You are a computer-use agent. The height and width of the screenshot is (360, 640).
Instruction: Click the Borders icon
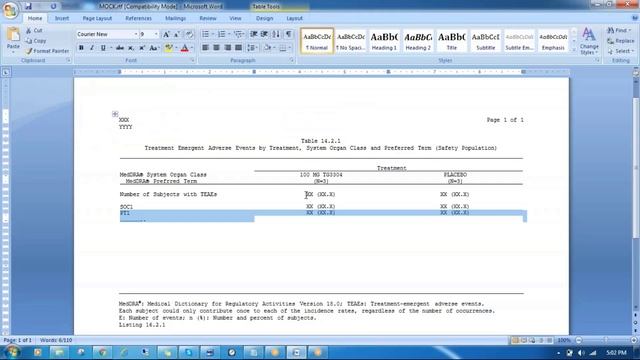[282, 48]
